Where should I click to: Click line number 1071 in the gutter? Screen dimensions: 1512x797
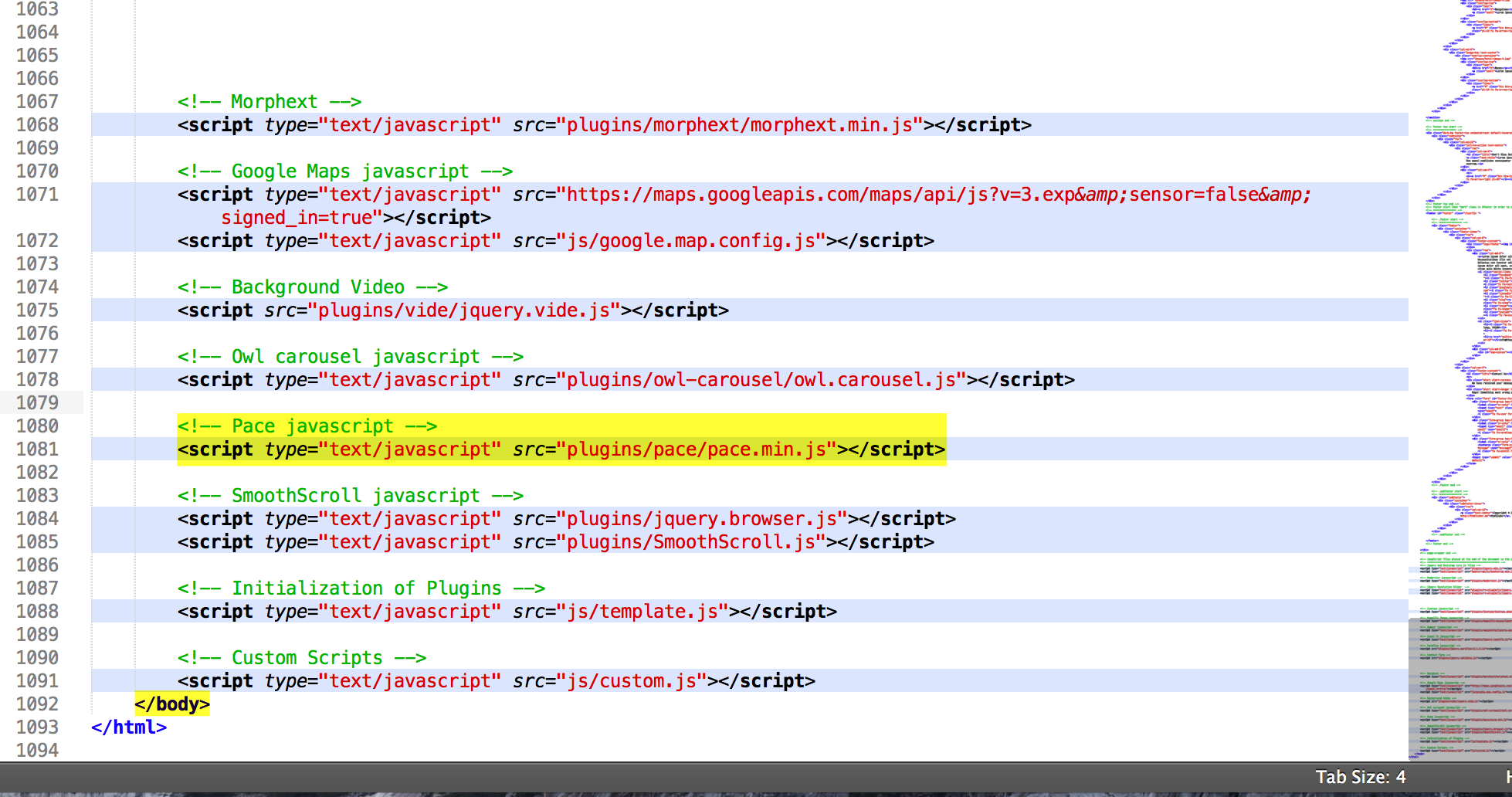click(x=37, y=194)
